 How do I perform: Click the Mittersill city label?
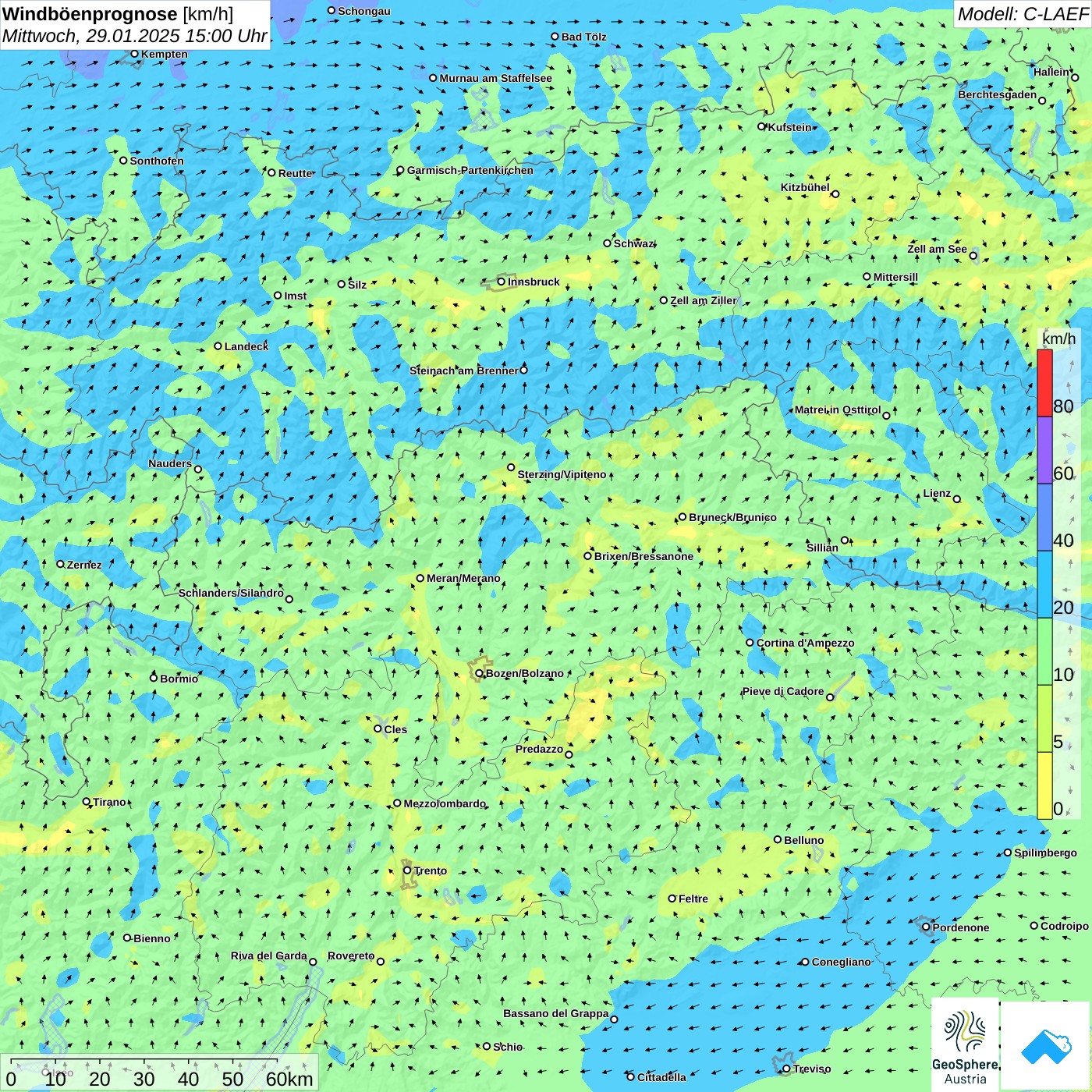895,277
